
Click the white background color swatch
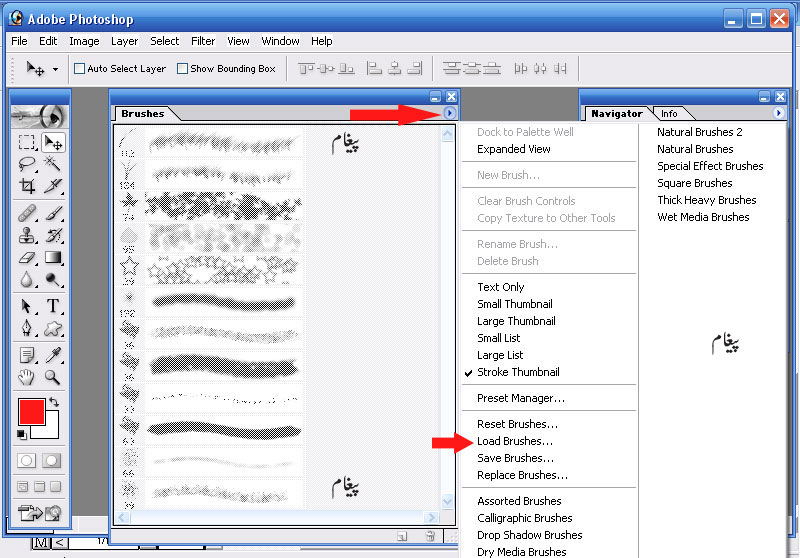[50, 432]
